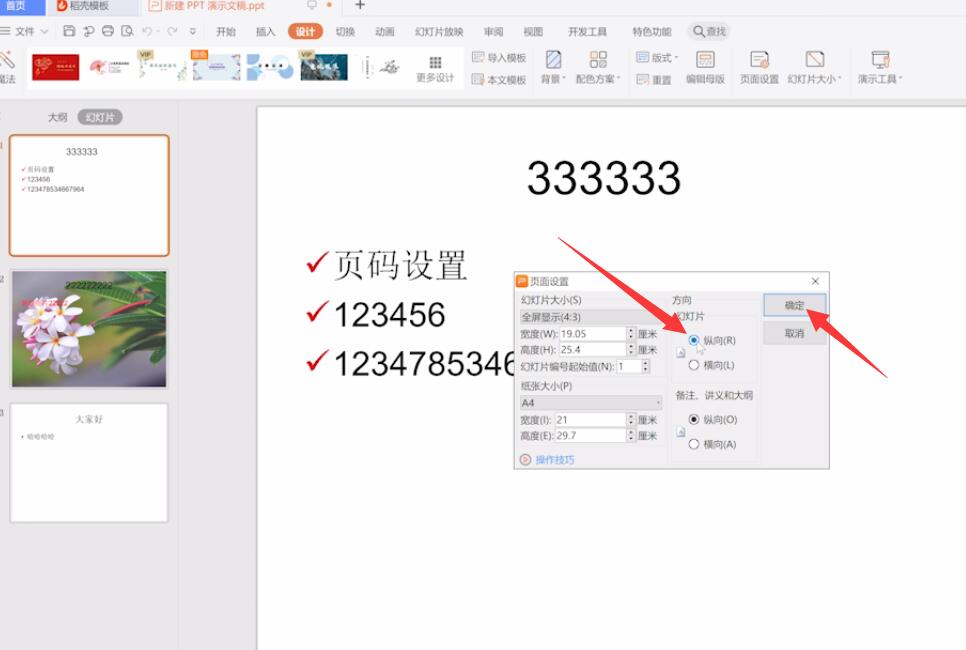Select notes 横向(A) landscape radio button
This screenshot has width=966, height=650.
tap(694, 444)
